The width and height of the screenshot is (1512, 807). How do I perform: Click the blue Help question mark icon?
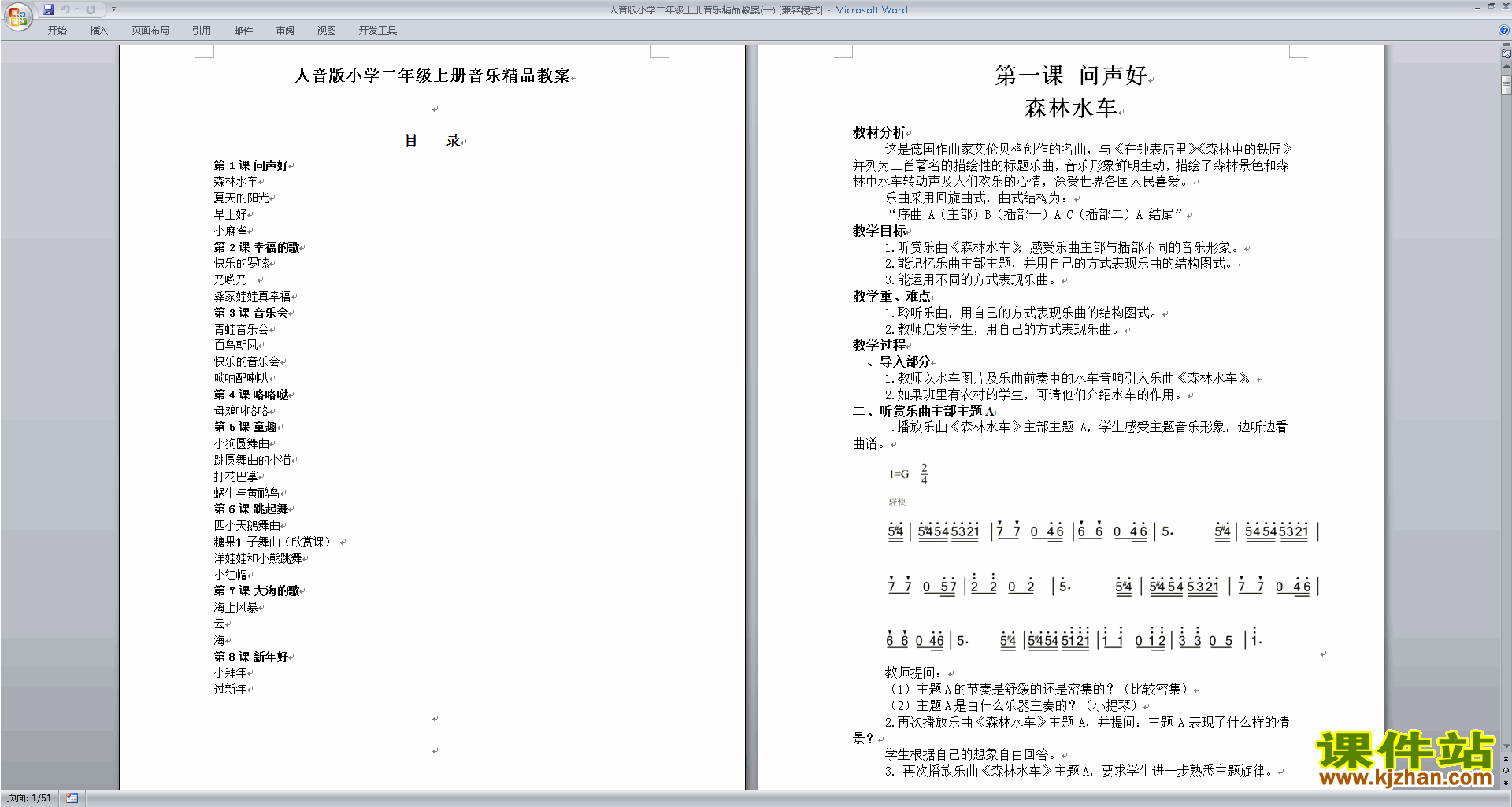click(x=1504, y=30)
